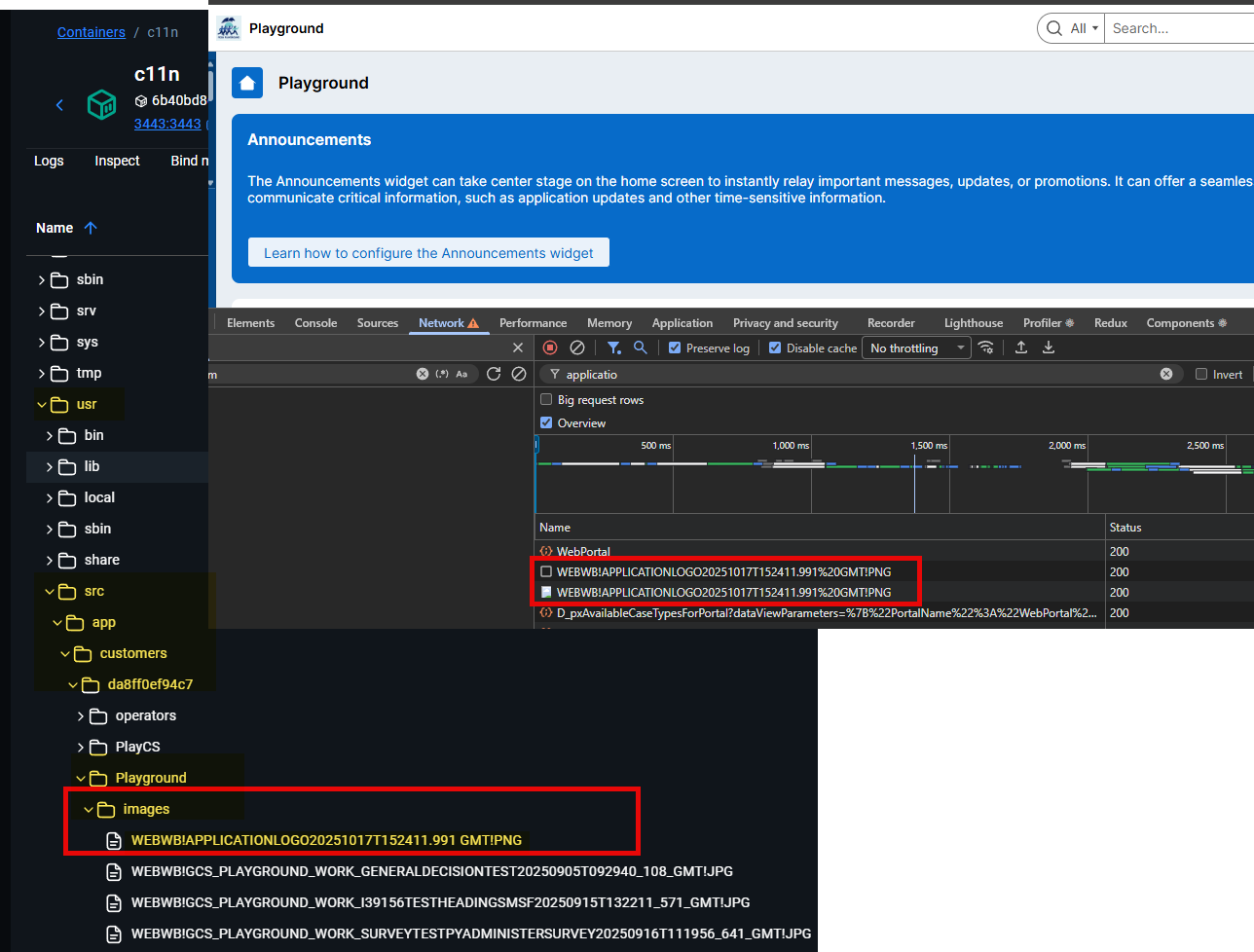1254x952 pixels.
Task: Uncheck Preserve log
Action: coord(675,348)
